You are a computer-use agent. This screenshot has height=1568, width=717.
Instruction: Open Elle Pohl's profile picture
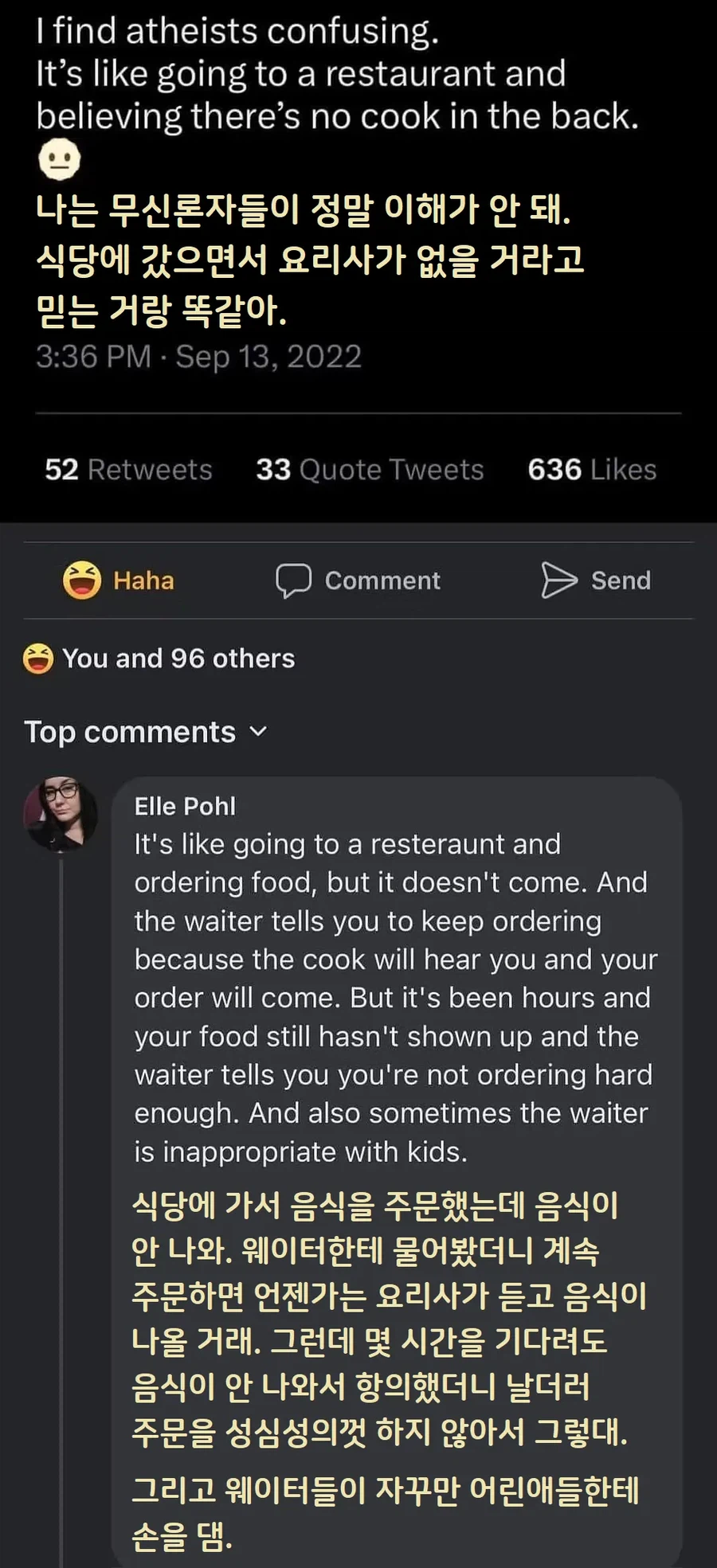(x=61, y=814)
